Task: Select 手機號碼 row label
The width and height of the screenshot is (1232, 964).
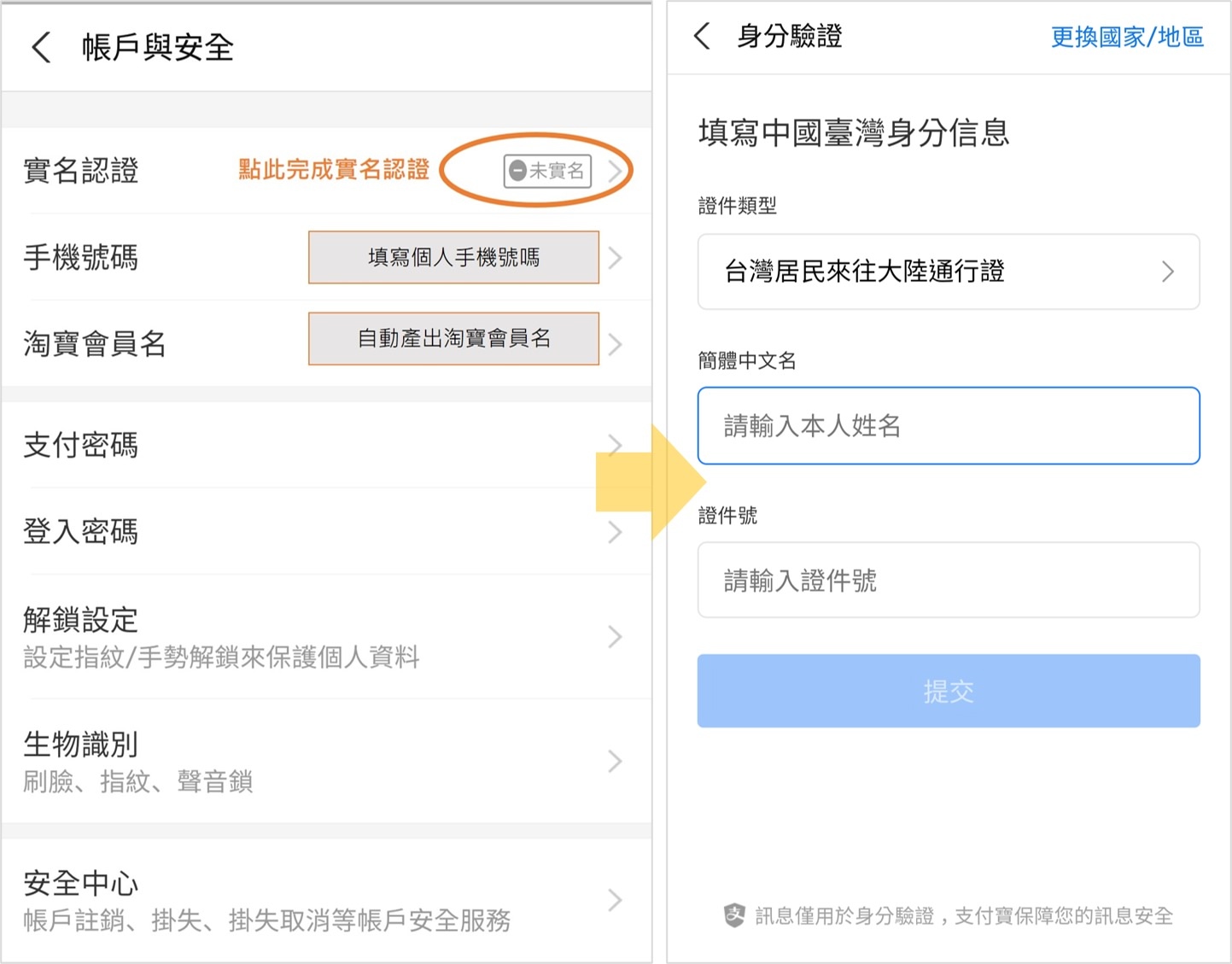Action: point(81,257)
